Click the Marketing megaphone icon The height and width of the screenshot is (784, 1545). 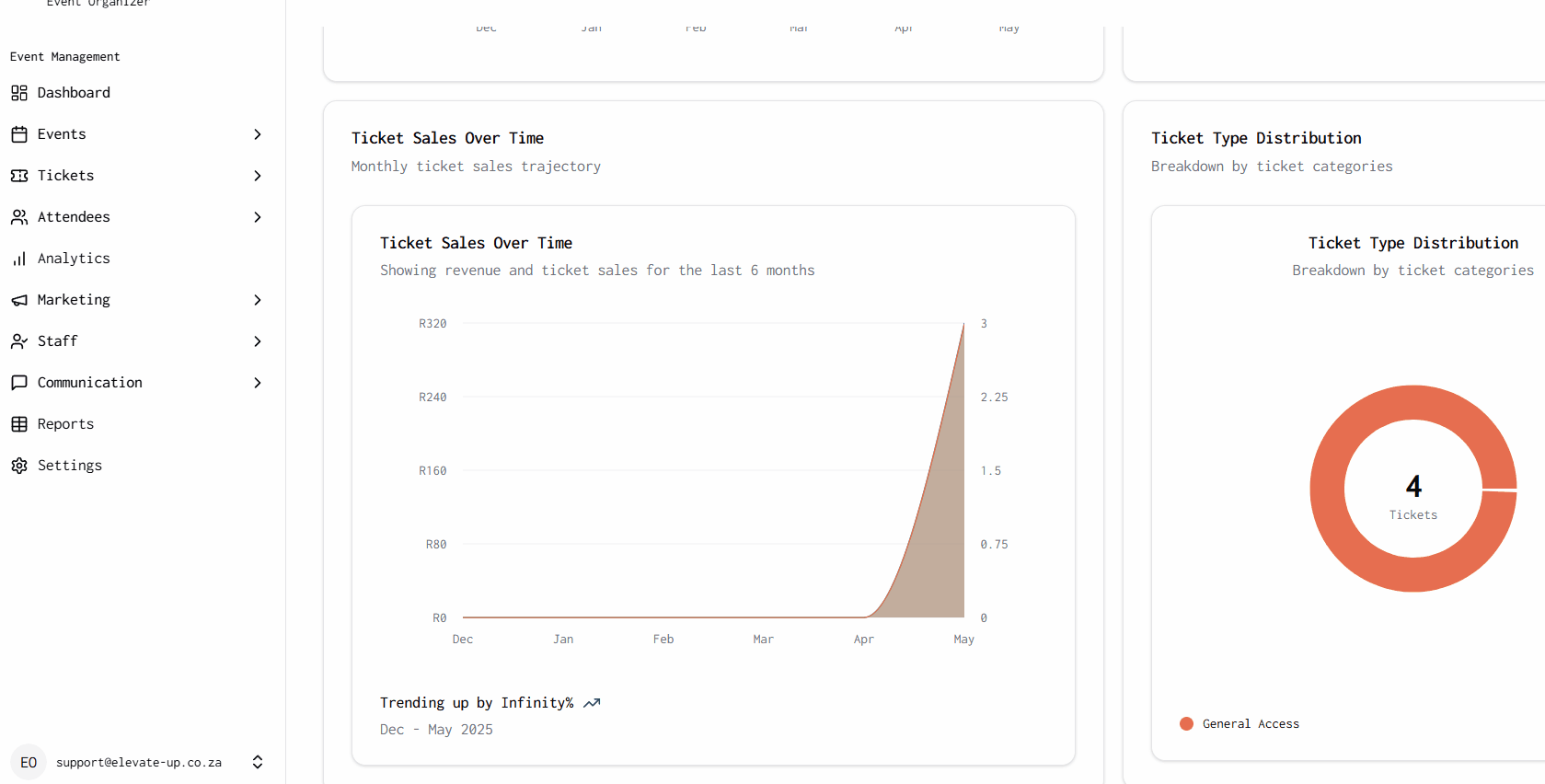(19, 300)
